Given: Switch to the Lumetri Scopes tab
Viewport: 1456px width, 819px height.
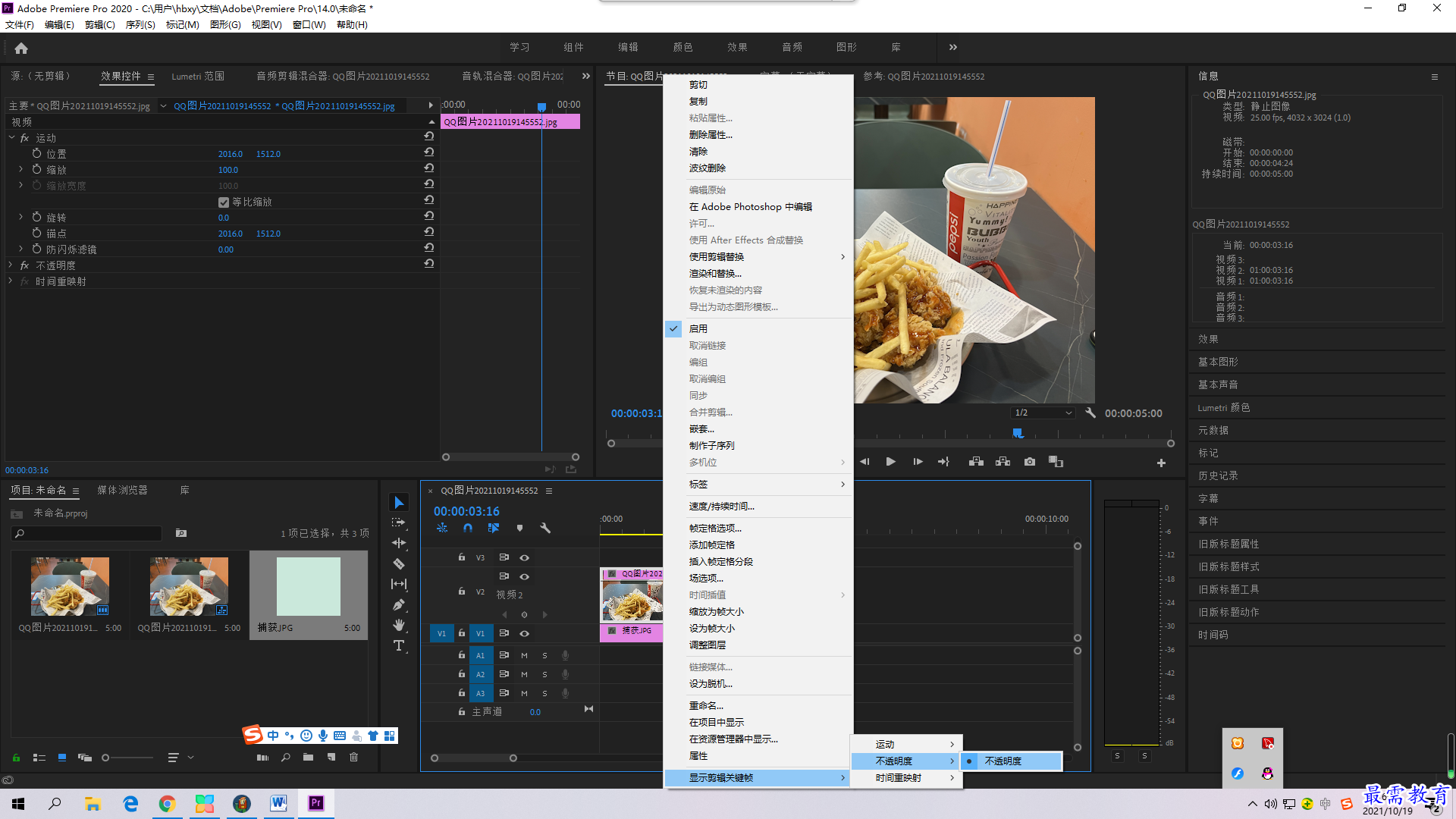Looking at the screenshot, I should (198, 76).
